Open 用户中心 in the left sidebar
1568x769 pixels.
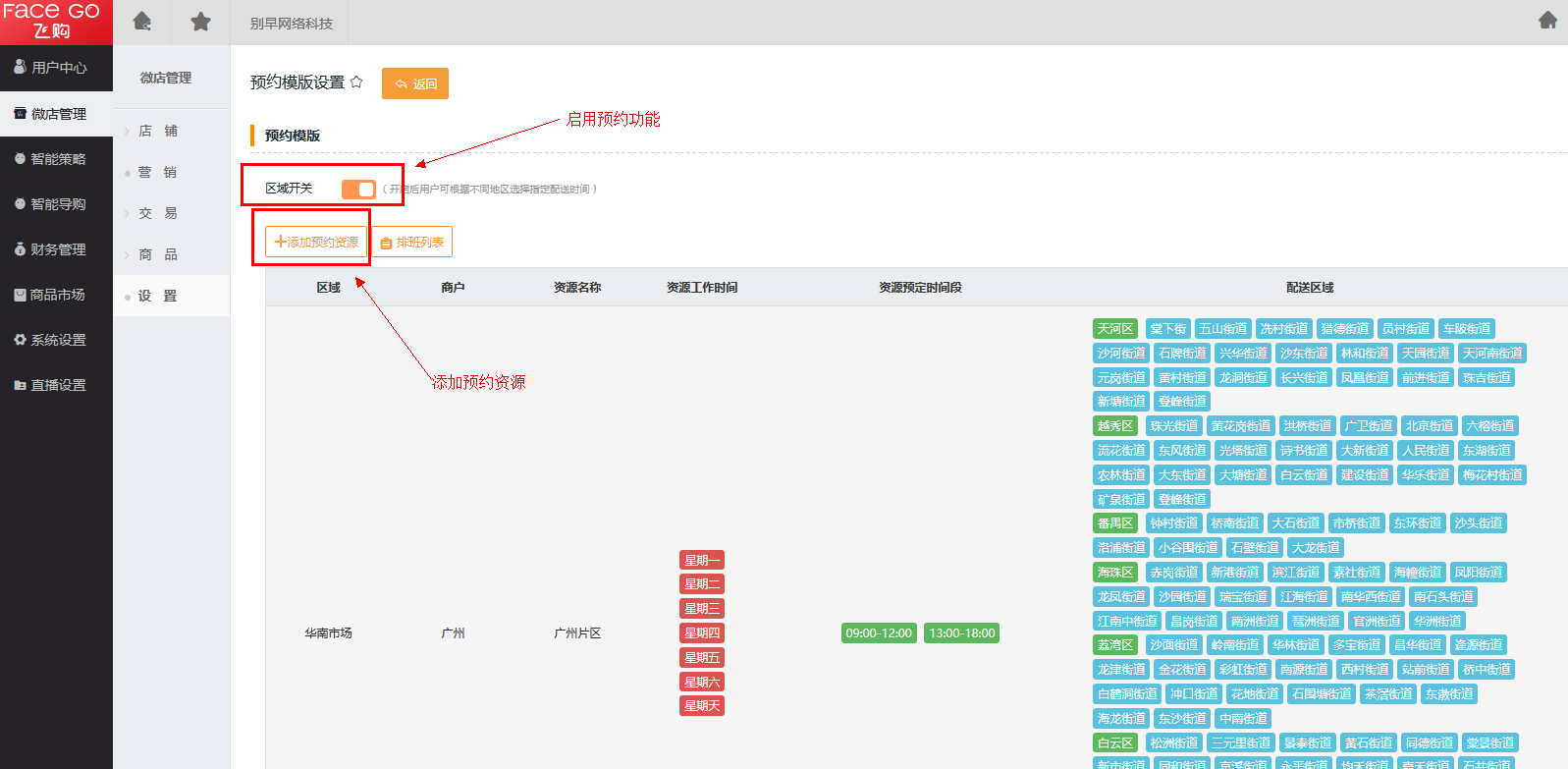[x=57, y=68]
